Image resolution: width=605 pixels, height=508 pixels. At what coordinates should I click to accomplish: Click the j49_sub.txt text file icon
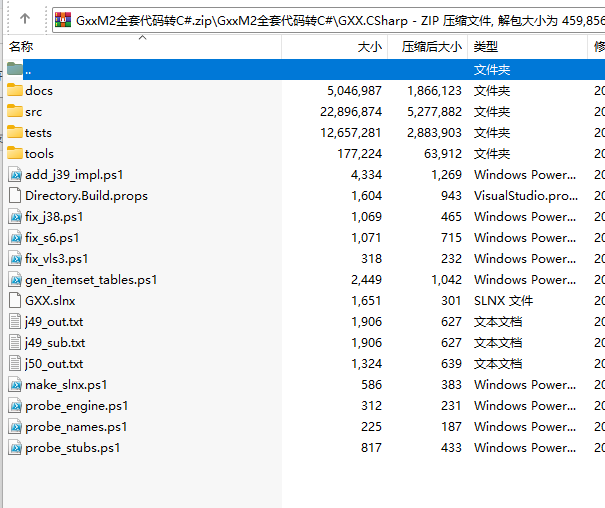click(15, 343)
